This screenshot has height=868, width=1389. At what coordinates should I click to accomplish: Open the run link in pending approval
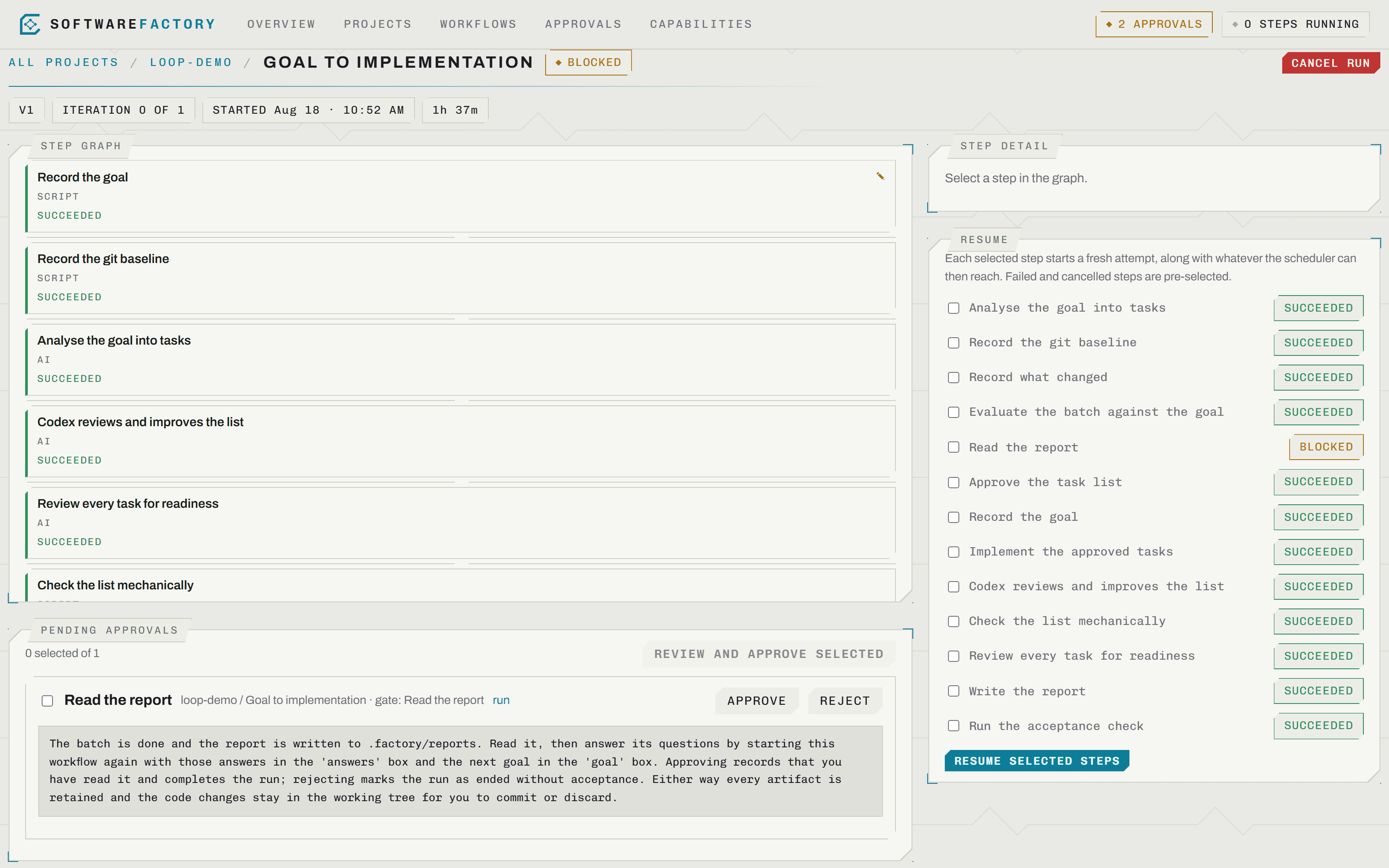[x=500, y=700]
